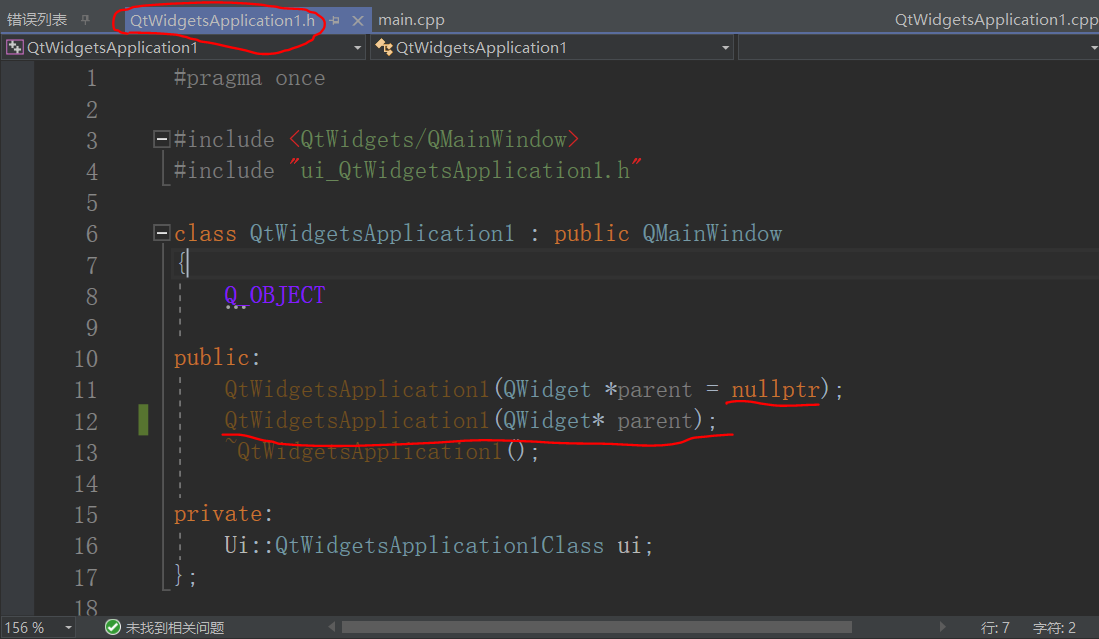This screenshot has width=1099, height=639.
Task: Open the empty dropdown at the top right
Action: point(1091,46)
